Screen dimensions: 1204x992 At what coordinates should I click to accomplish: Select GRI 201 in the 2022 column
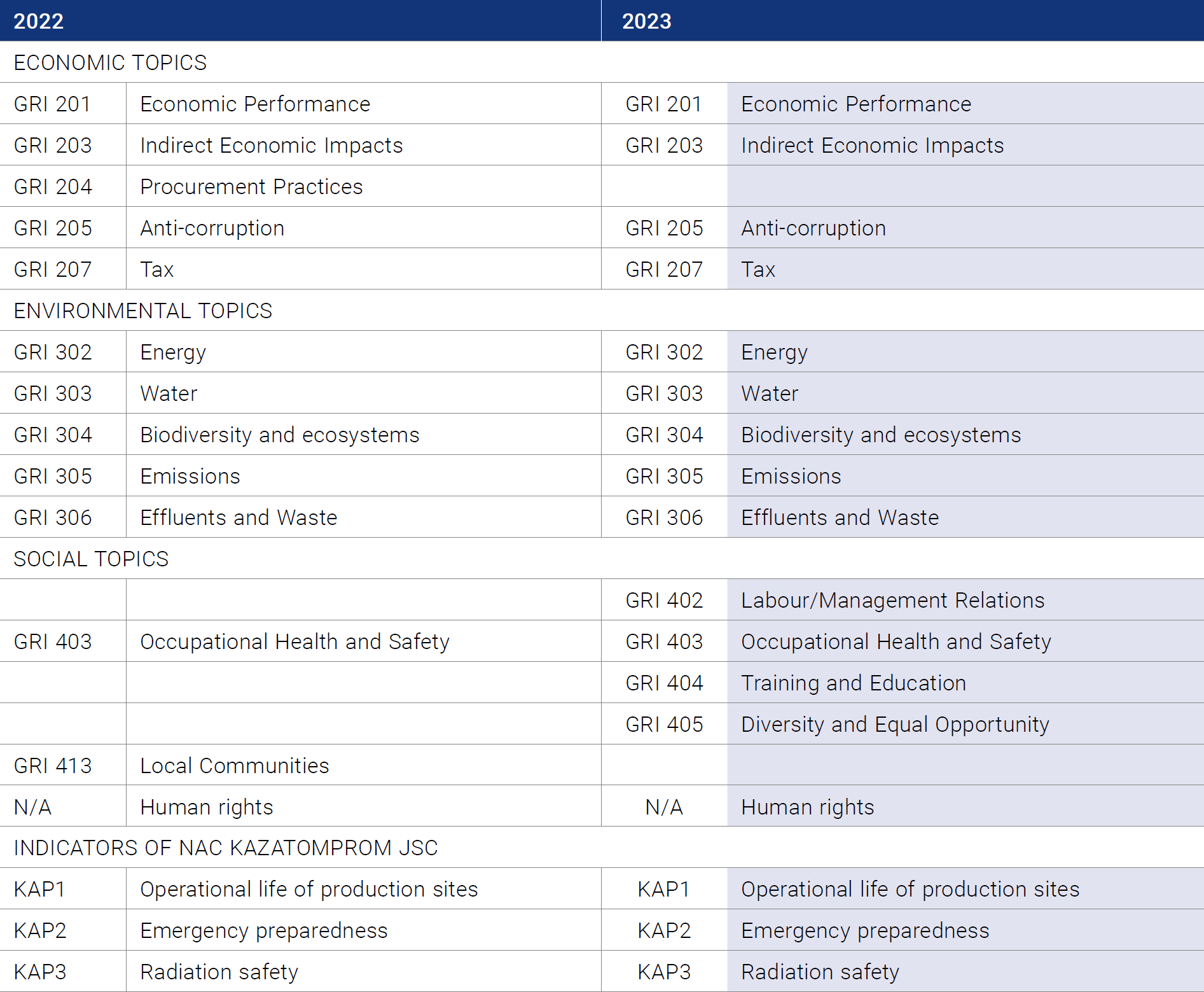tap(52, 104)
